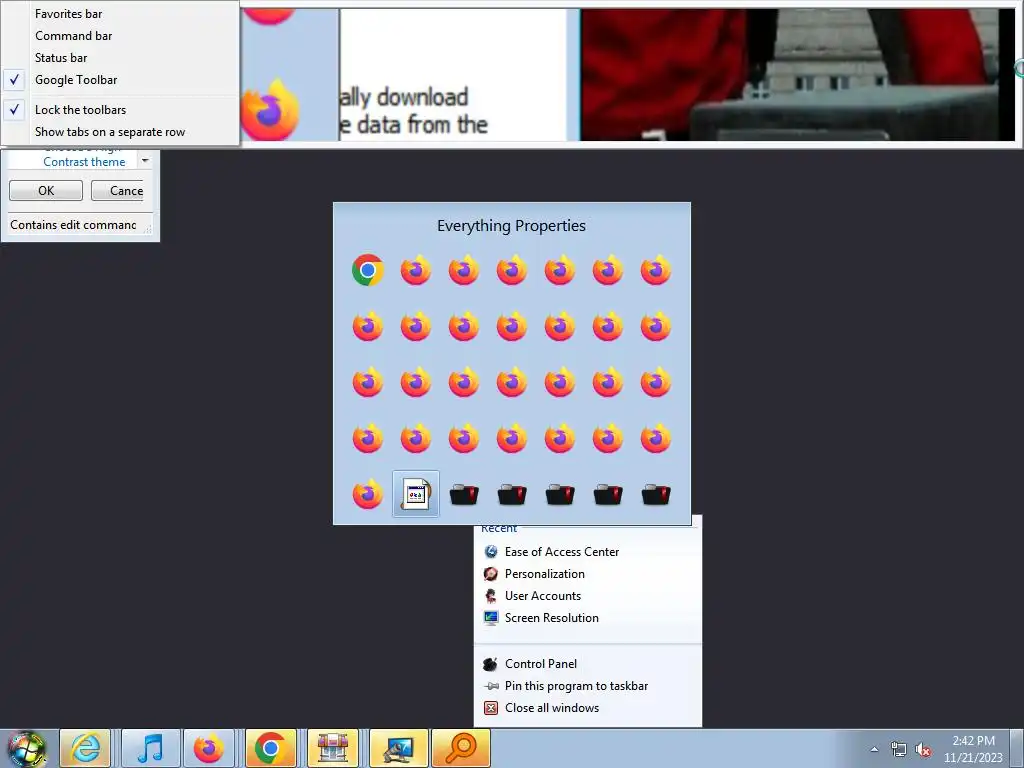Open the clock showing 2:42 PM

click(973, 749)
